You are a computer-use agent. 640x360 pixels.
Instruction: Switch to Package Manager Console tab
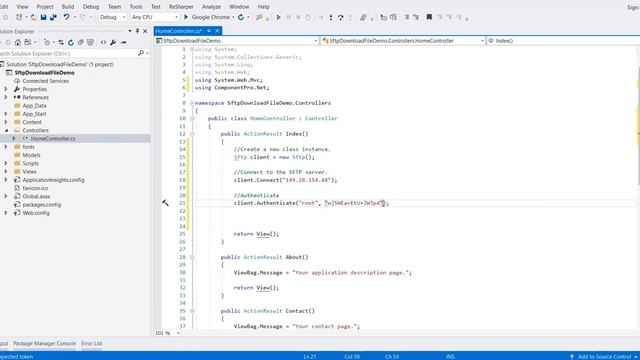click(44, 343)
